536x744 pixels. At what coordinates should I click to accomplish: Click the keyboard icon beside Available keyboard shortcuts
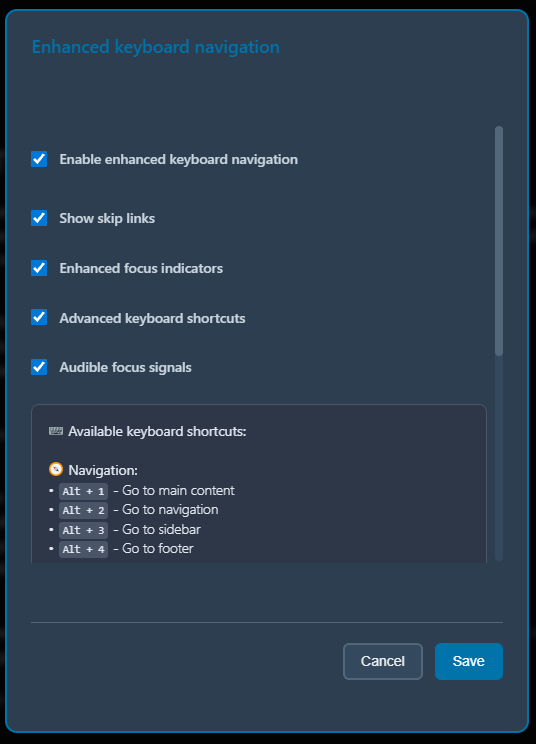point(56,431)
